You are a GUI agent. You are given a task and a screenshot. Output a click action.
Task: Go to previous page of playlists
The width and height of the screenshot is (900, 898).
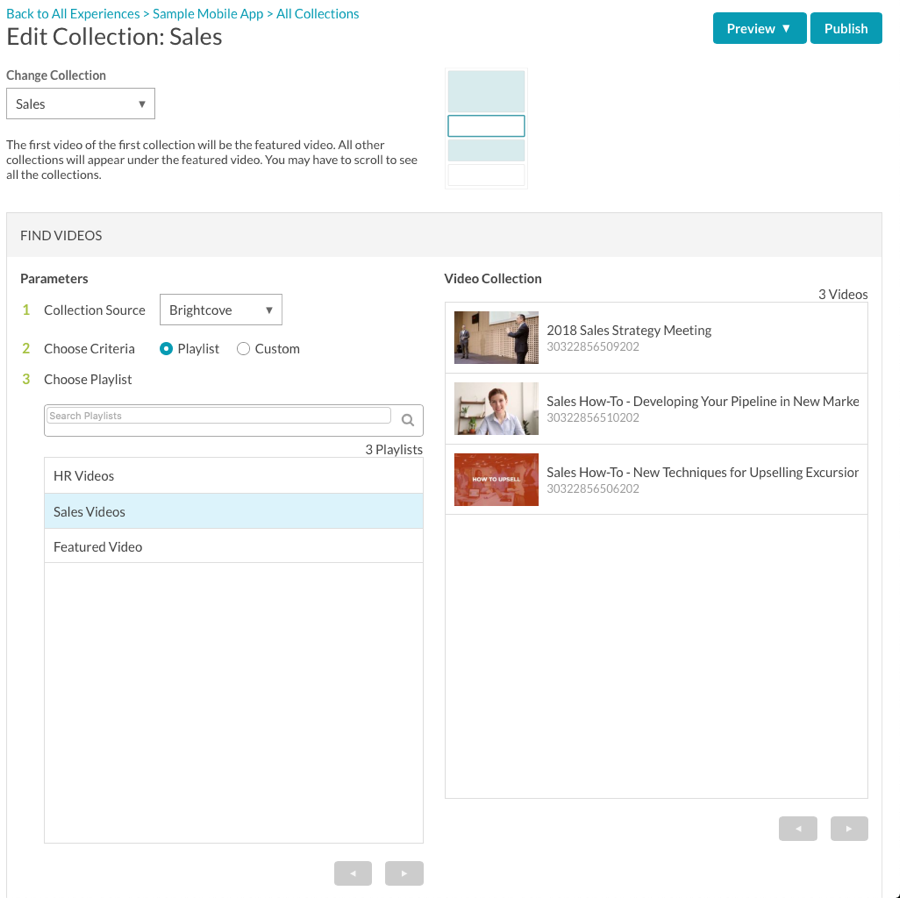[x=353, y=873]
